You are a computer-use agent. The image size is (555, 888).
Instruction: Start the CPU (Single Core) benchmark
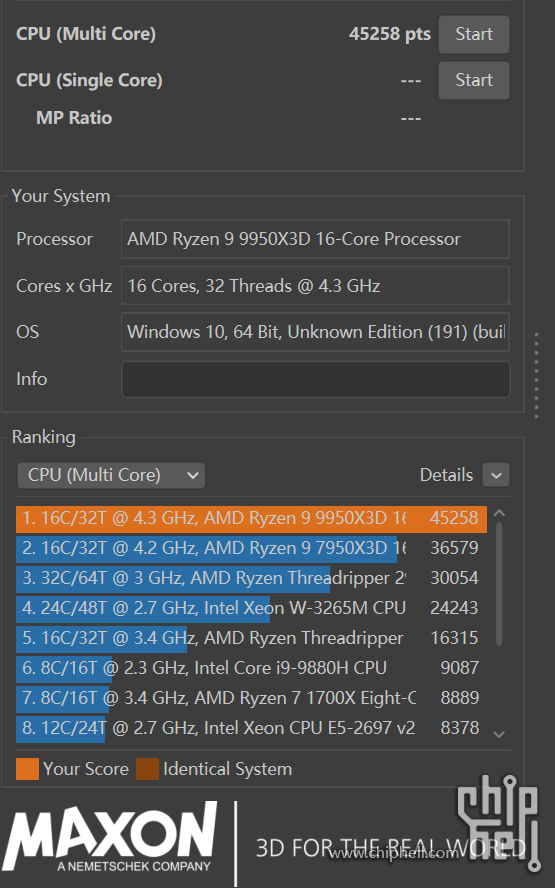click(473, 80)
